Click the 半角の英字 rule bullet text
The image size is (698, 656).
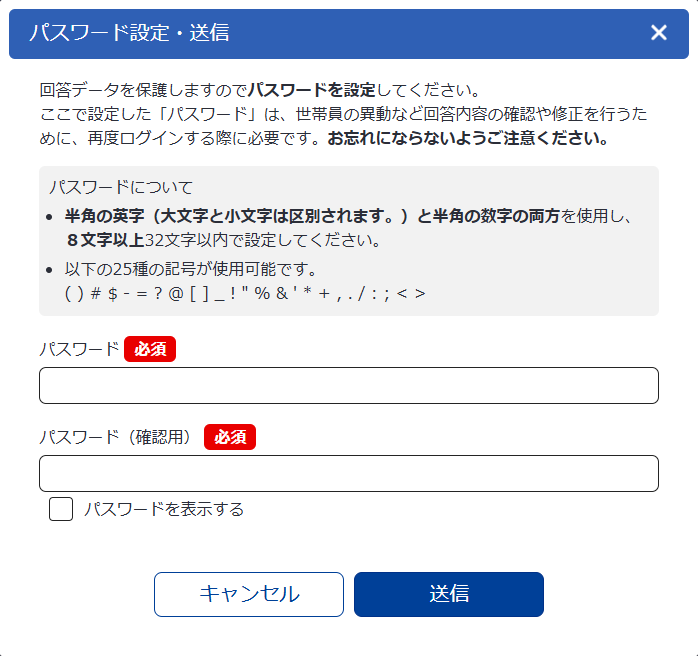(x=350, y=215)
